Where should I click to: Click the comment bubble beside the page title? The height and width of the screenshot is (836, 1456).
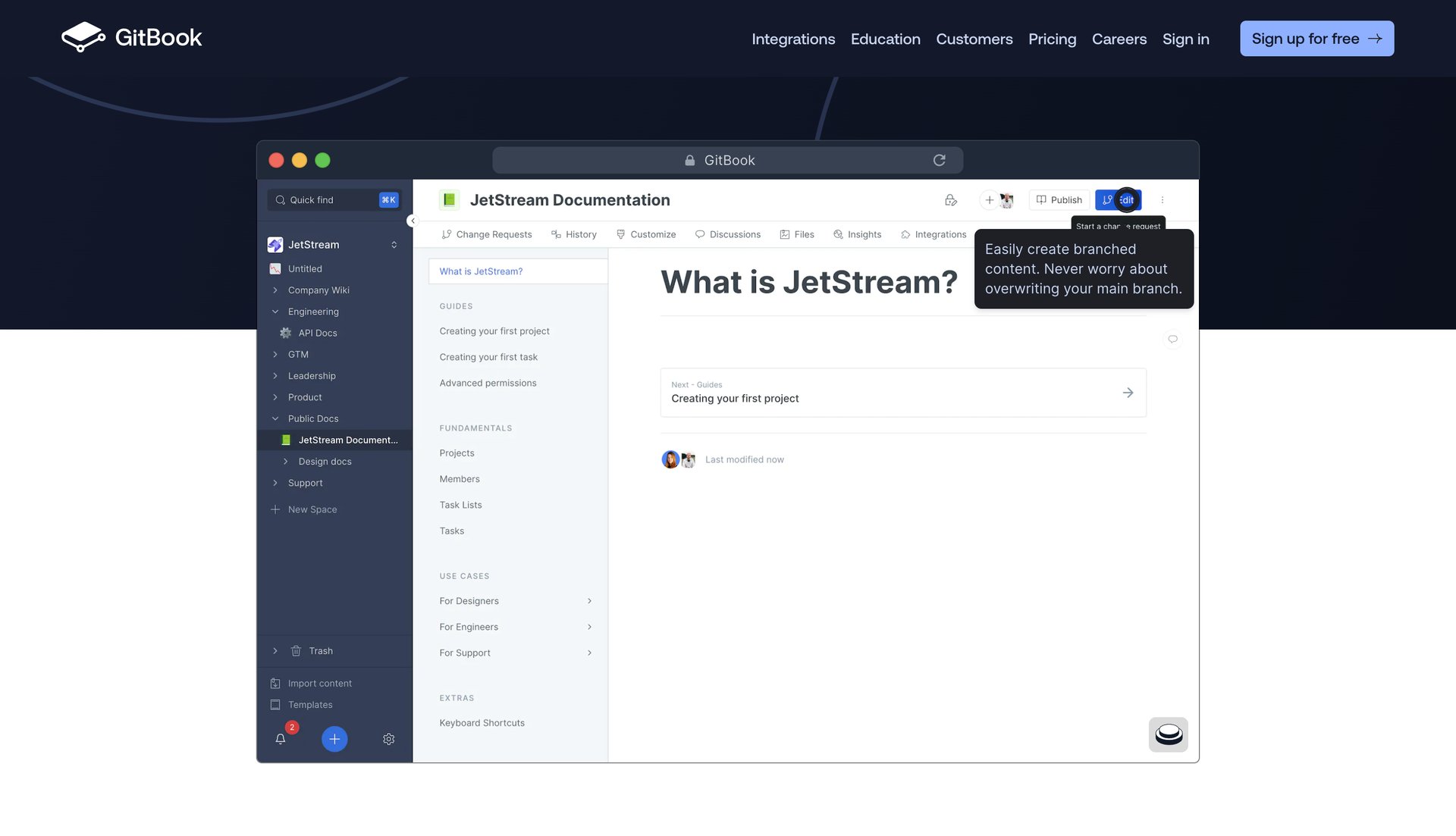click(x=1172, y=340)
